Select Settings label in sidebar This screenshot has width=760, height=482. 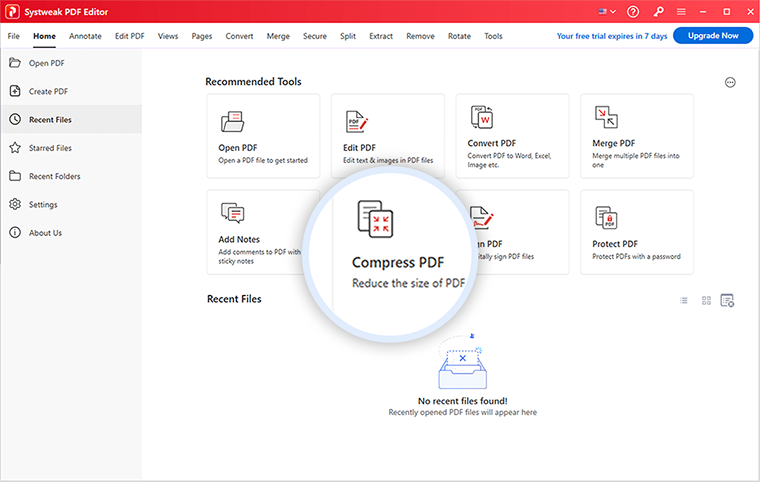coord(43,205)
